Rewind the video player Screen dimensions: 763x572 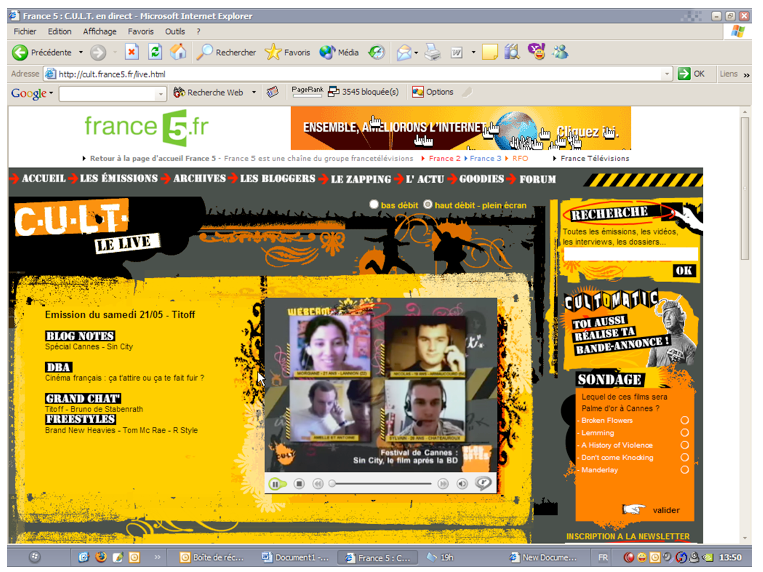click(x=318, y=484)
